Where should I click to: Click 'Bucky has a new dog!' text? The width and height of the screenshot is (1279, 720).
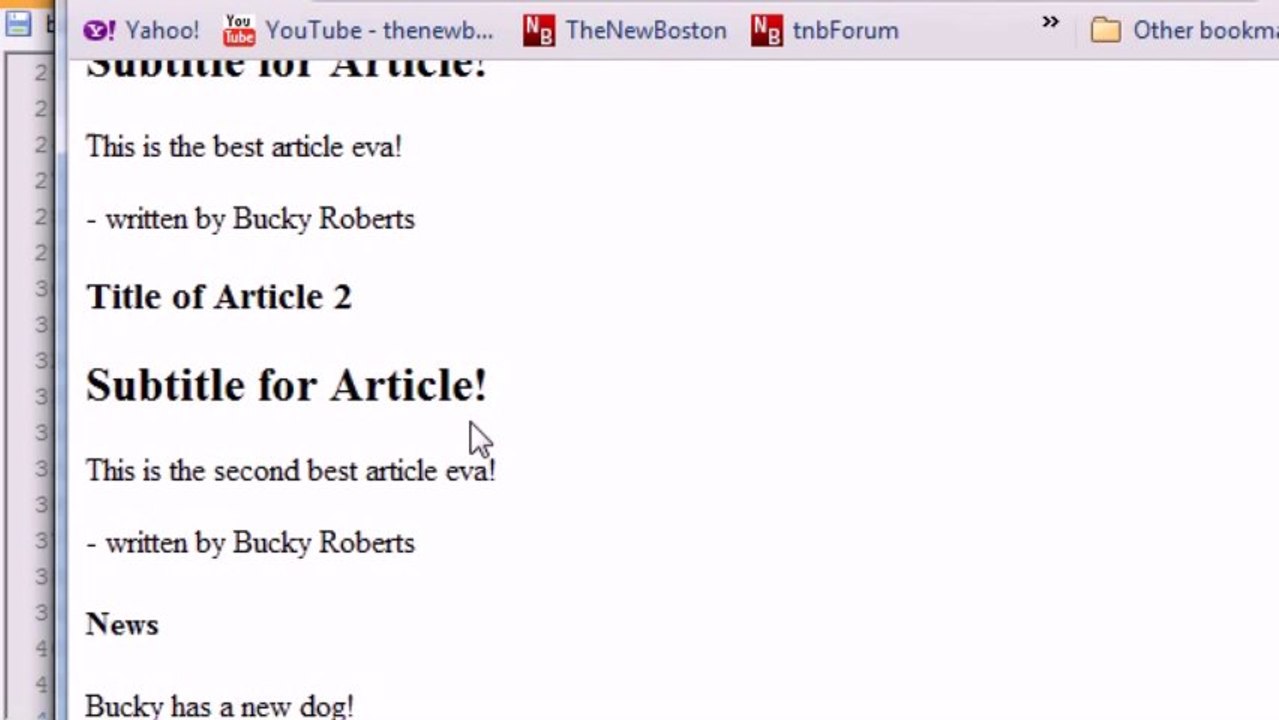[219, 707]
